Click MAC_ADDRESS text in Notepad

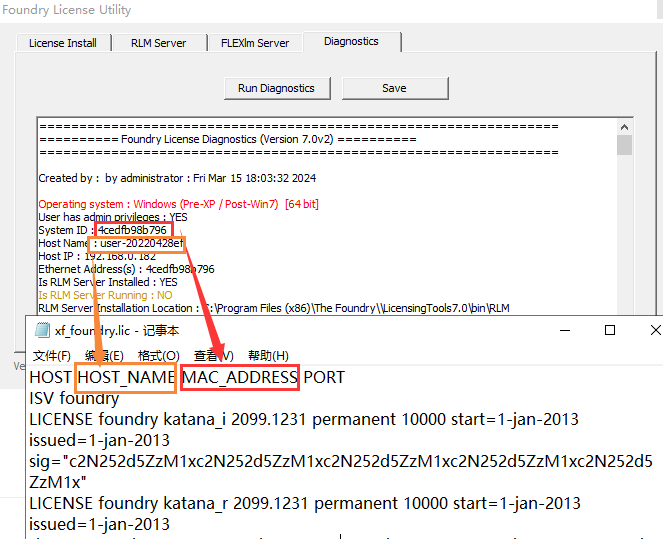pos(240,377)
